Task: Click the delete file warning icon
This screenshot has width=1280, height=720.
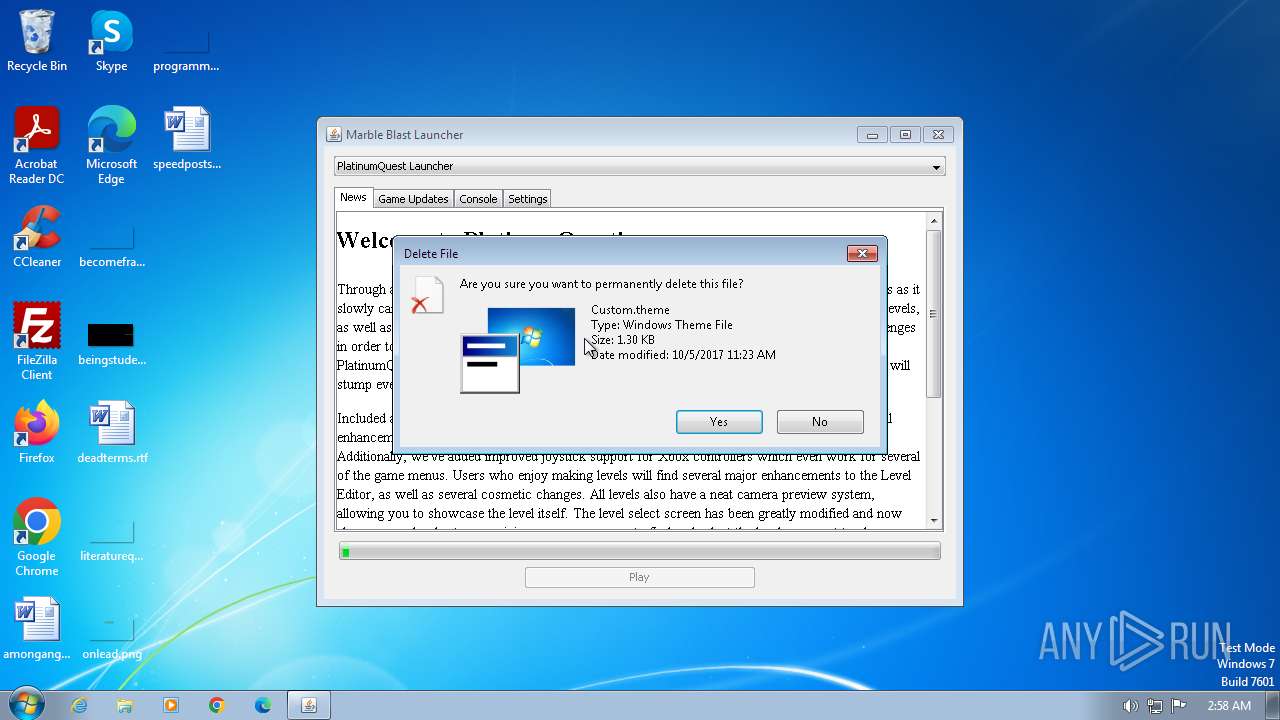Action: click(x=427, y=296)
